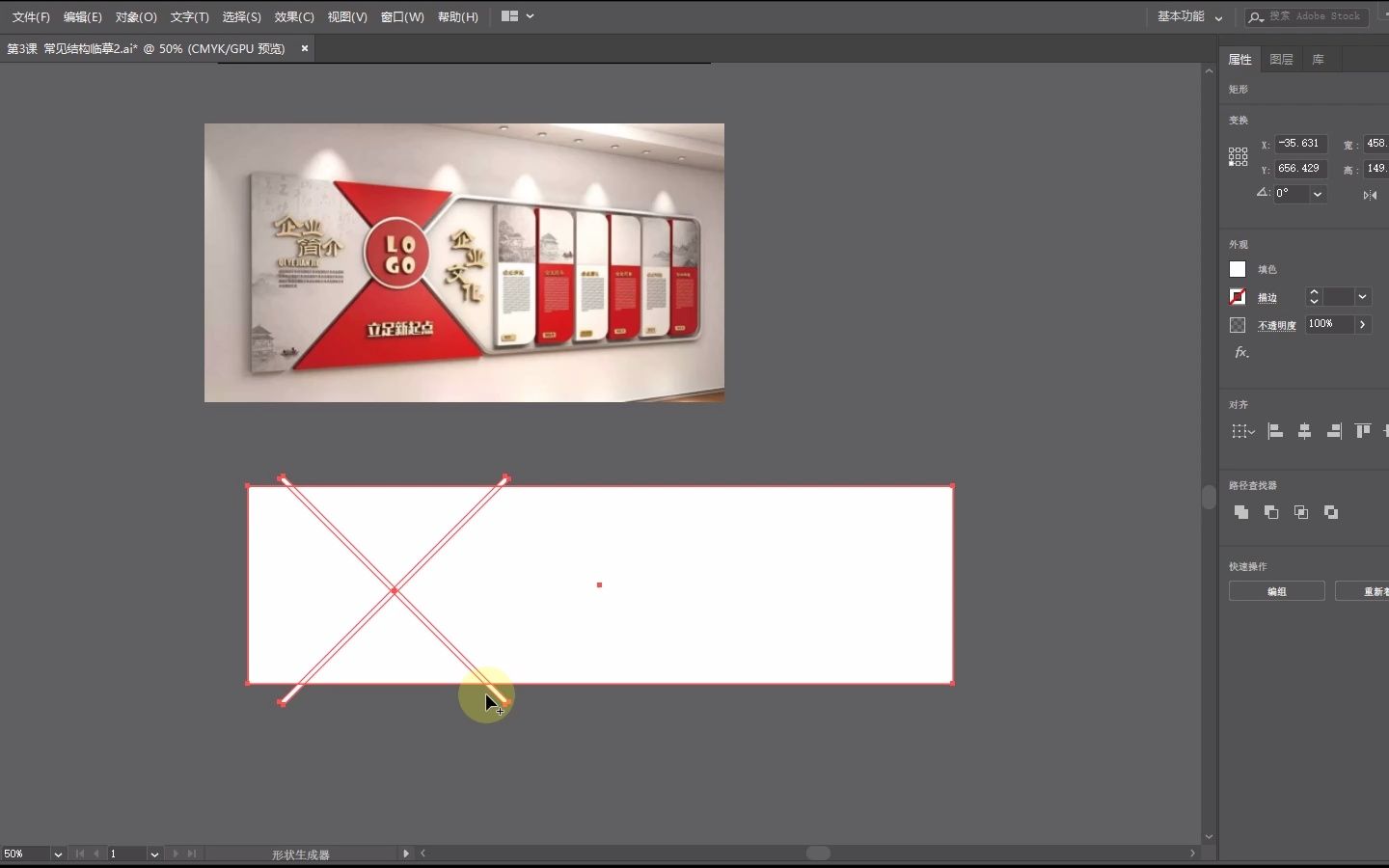
Task: Click the rotation angle field 0°
Action: click(x=1292, y=194)
